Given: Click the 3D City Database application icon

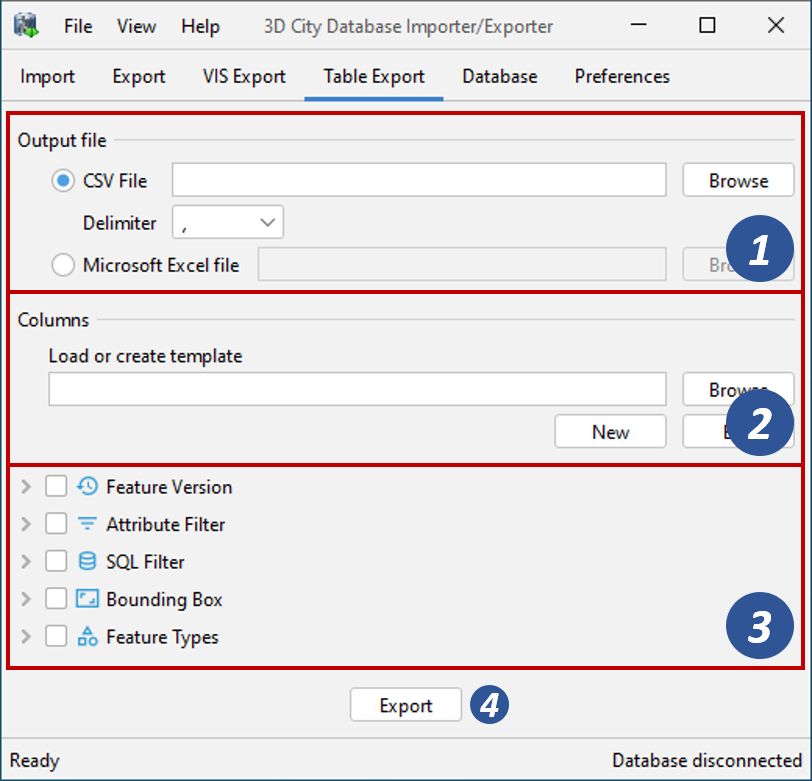Looking at the screenshot, I should (26, 25).
